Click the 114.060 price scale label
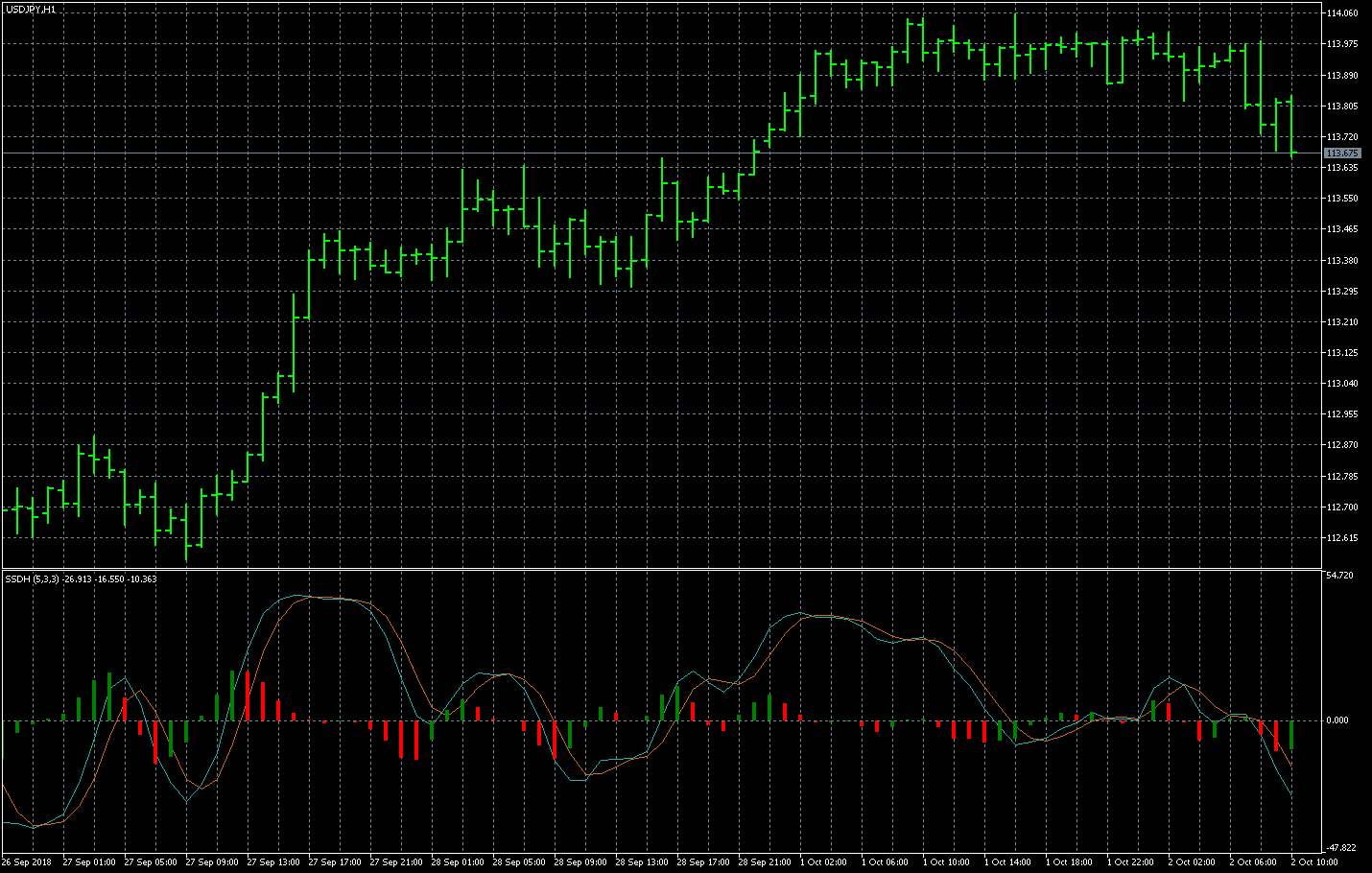This screenshot has width=1372, height=873. [1341, 13]
